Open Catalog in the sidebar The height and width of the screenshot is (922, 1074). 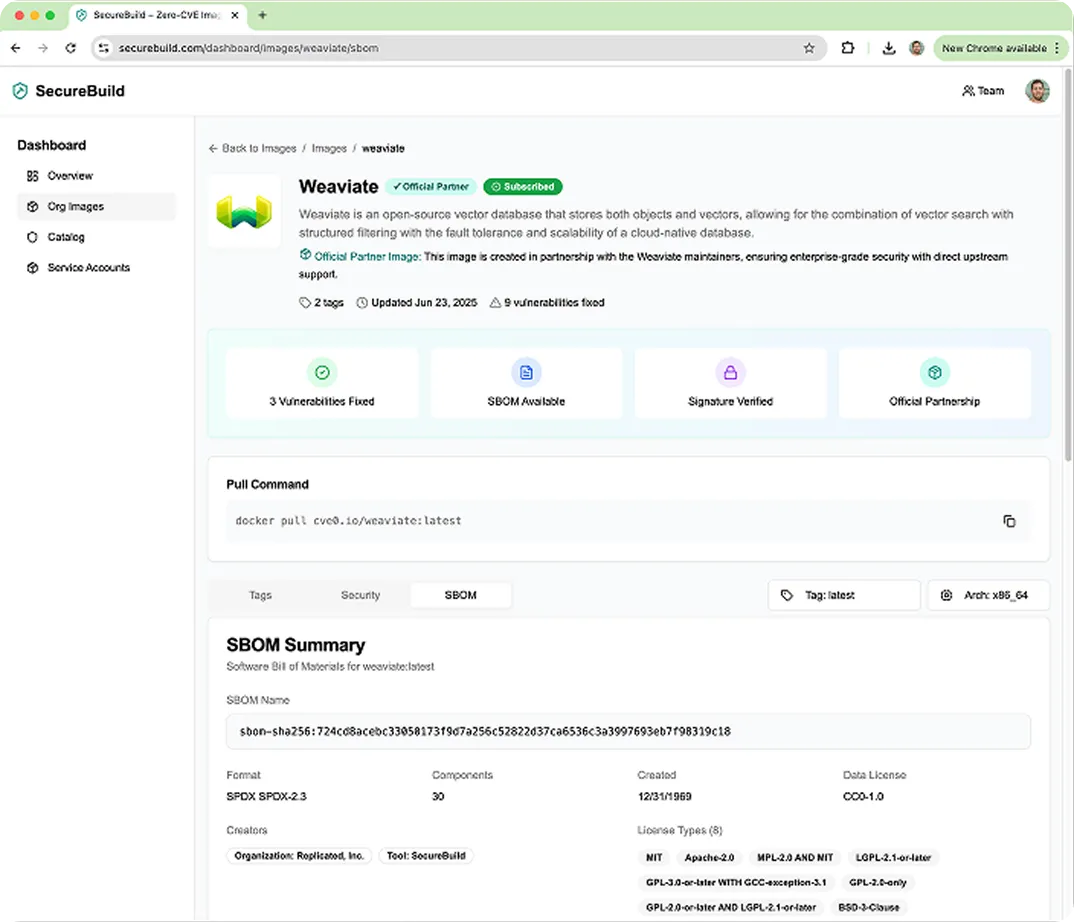[x=96, y=237]
